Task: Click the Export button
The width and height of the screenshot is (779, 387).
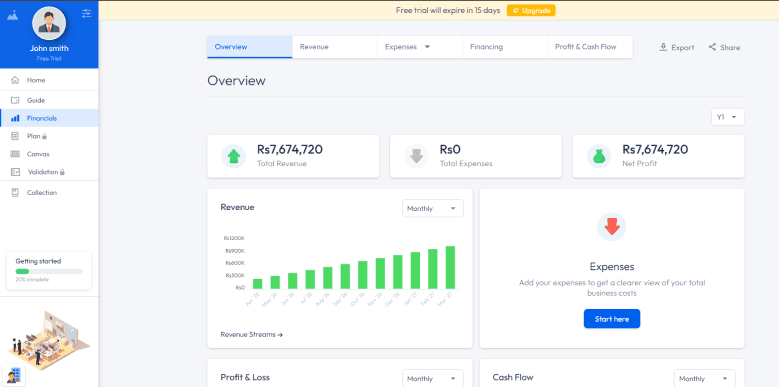Action: (x=677, y=47)
